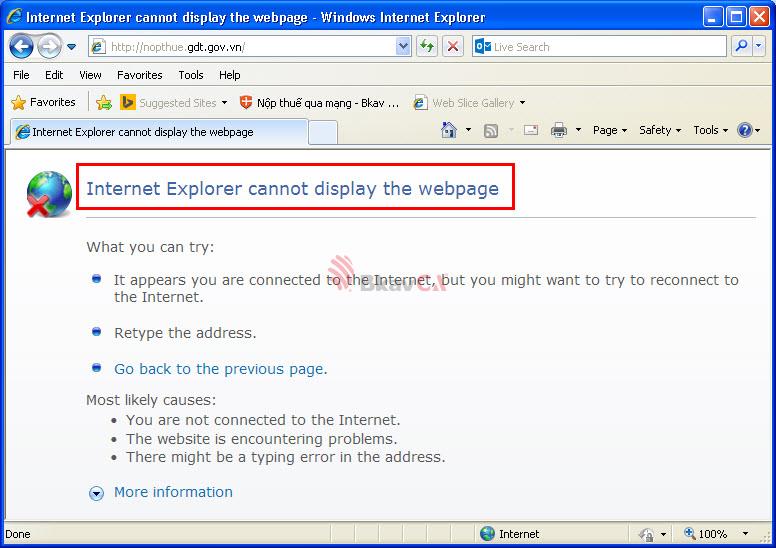This screenshot has height=548, width=776.
Task: Click the heading Internet Explorer cannot display the webpage
Action: tap(292, 188)
